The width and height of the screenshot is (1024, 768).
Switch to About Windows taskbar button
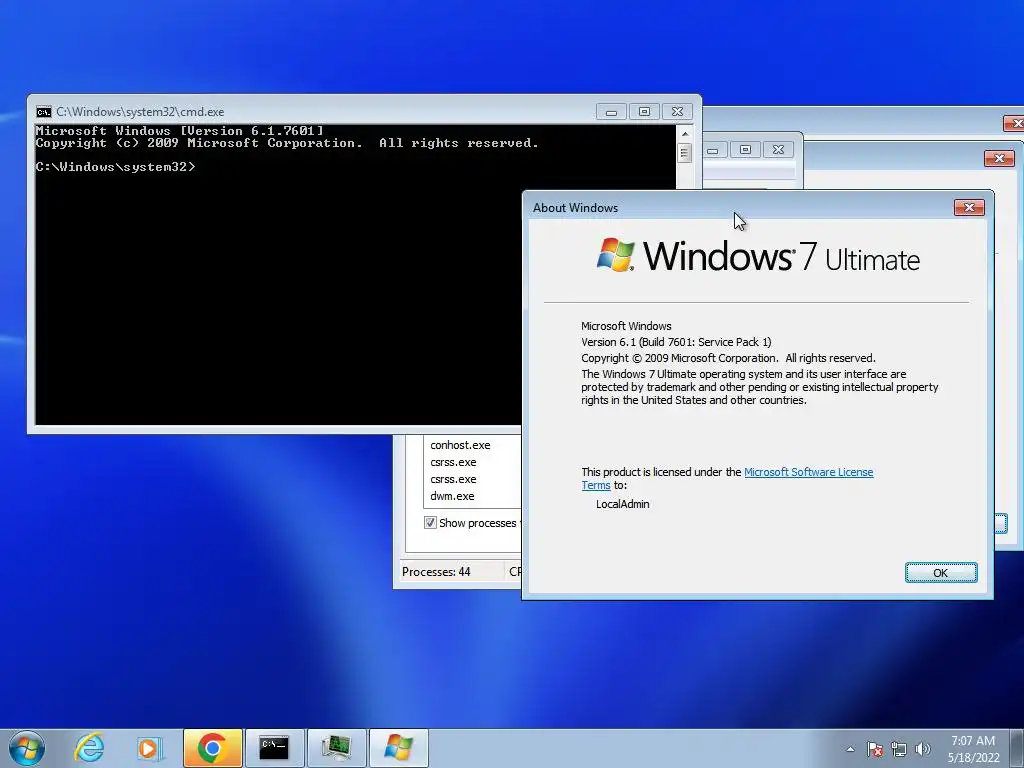click(398, 748)
